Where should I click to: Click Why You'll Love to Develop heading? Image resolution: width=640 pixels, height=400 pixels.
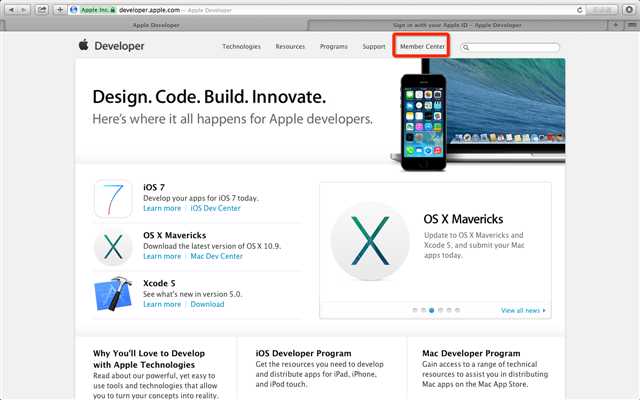click(149, 359)
